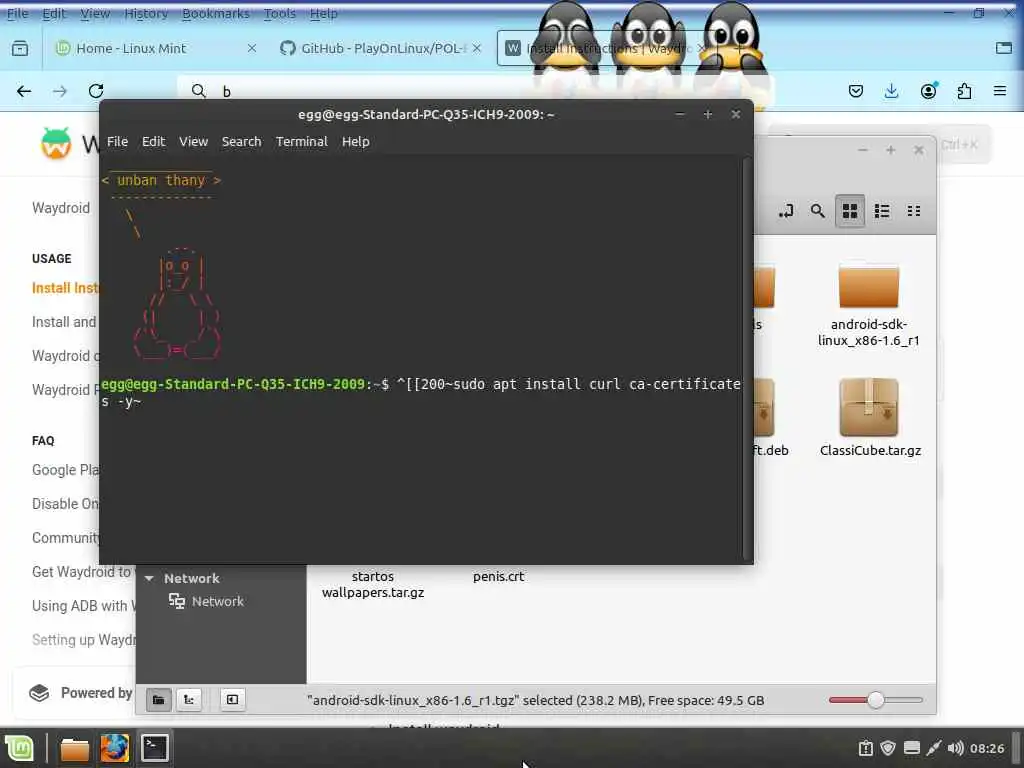
Task: Click the clipboard tray icon
Action: pyautogui.click(x=865, y=748)
